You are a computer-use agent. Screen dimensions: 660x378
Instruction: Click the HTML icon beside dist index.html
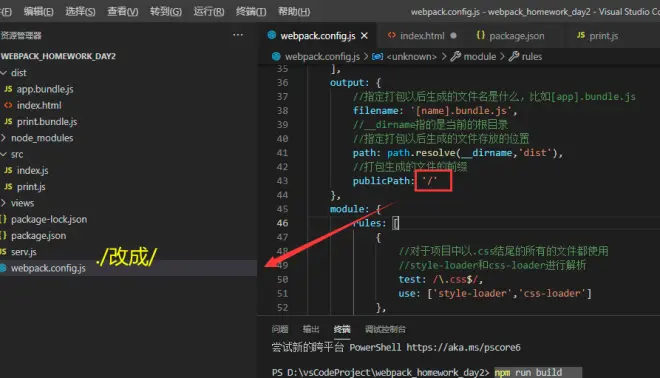(x=8, y=105)
